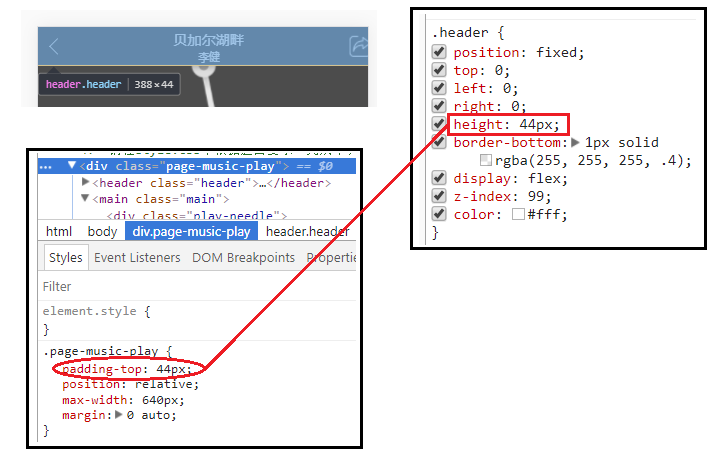Select header.header in the breadcrumb
Screen dimensions: 723x460
click(306, 232)
